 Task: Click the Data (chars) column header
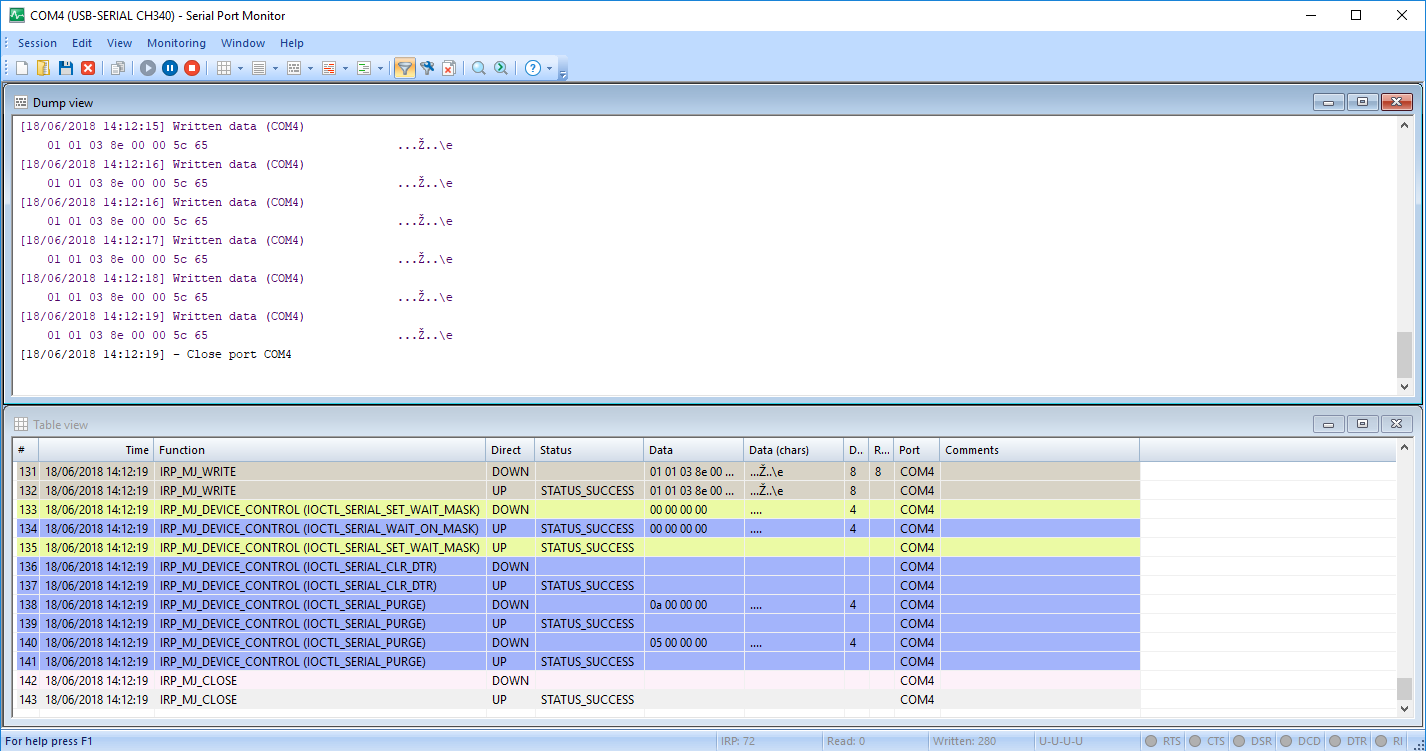point(793,450)
